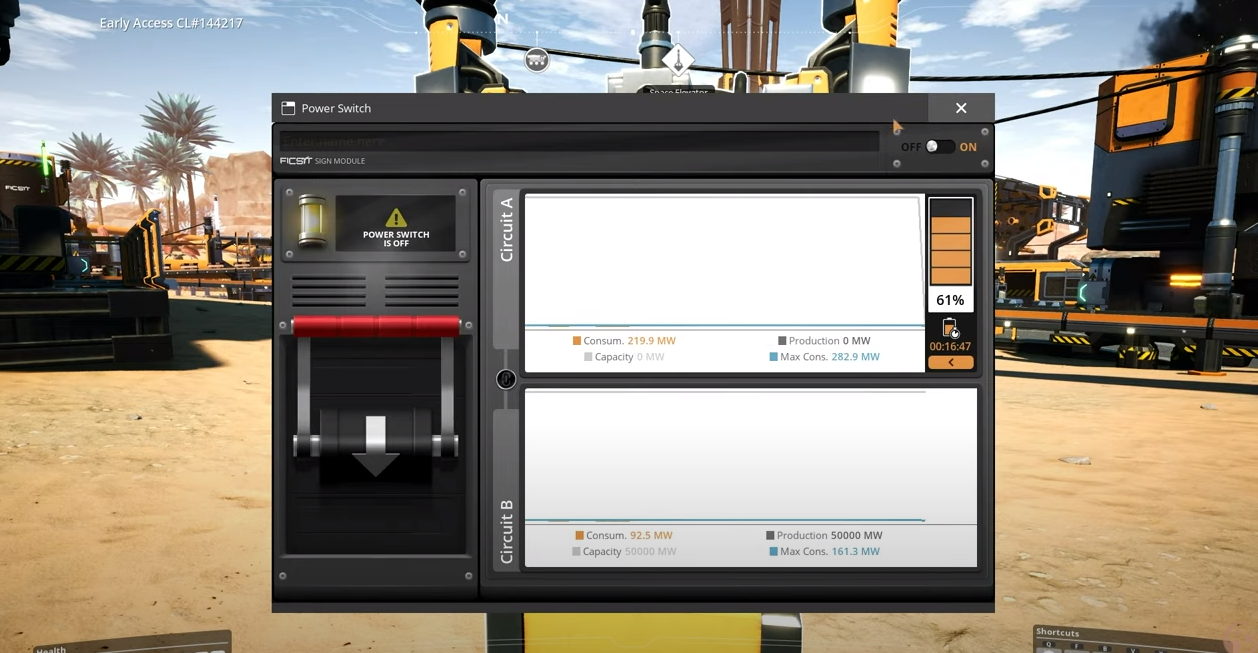Click the Space Elevator compass marker

(x=678, y=62)
